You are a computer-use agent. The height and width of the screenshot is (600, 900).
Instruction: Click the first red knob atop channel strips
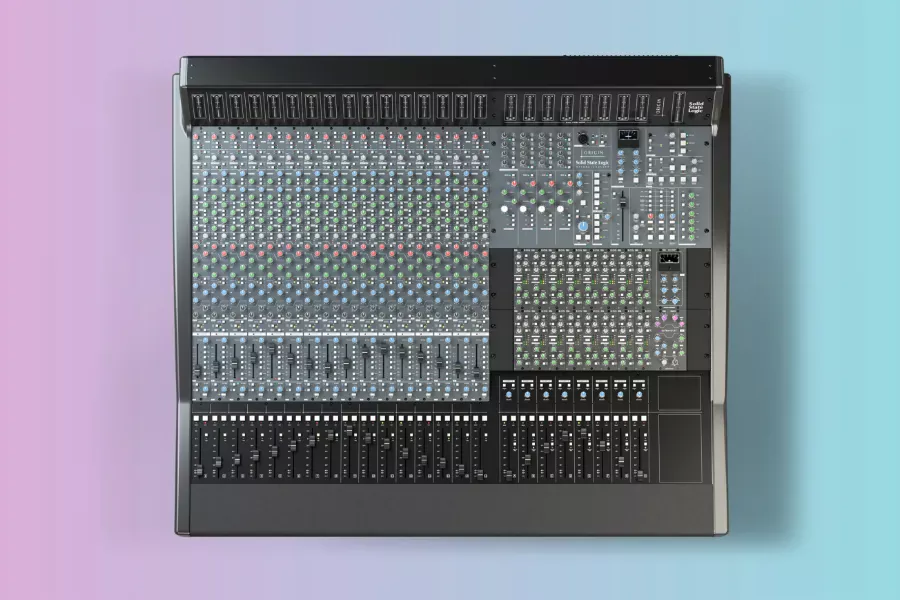(196, 137)
